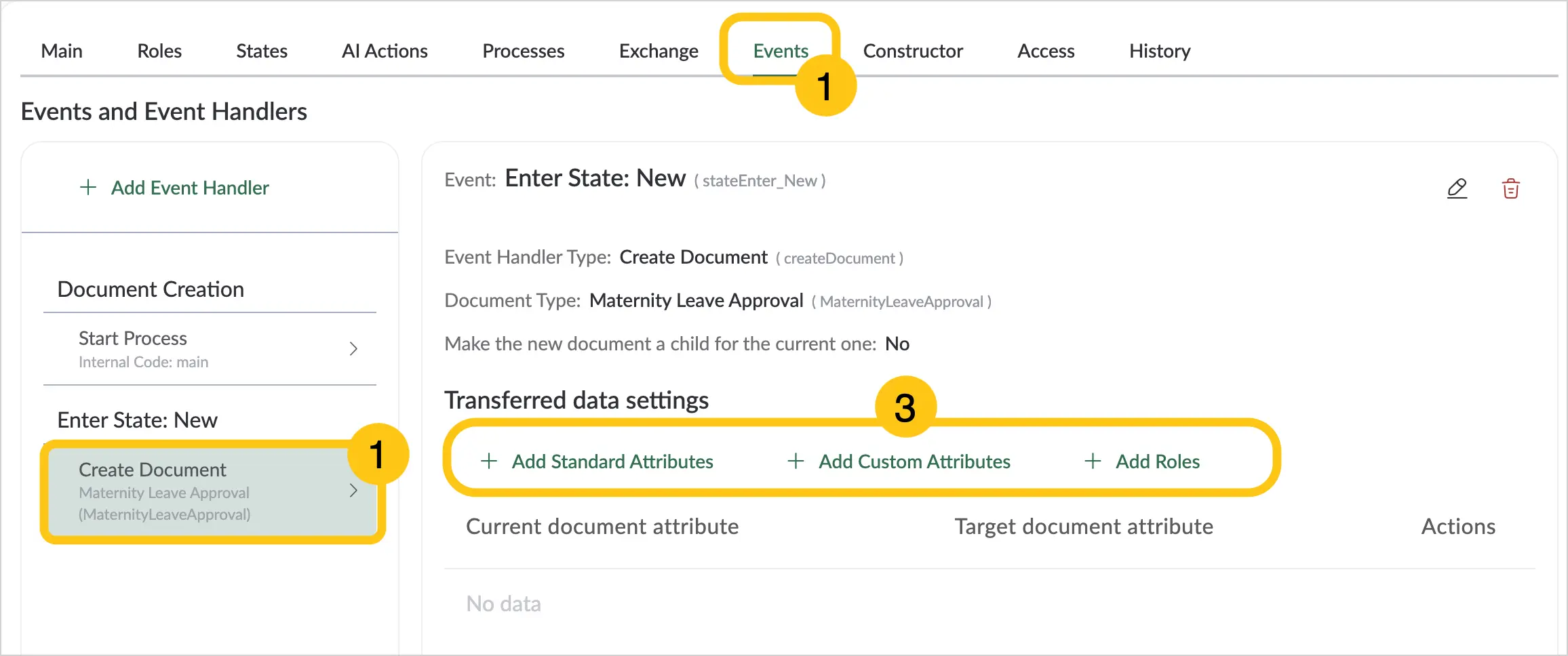
Task: Expand the Create Document chevron arrow
Action: click(353, 491)
